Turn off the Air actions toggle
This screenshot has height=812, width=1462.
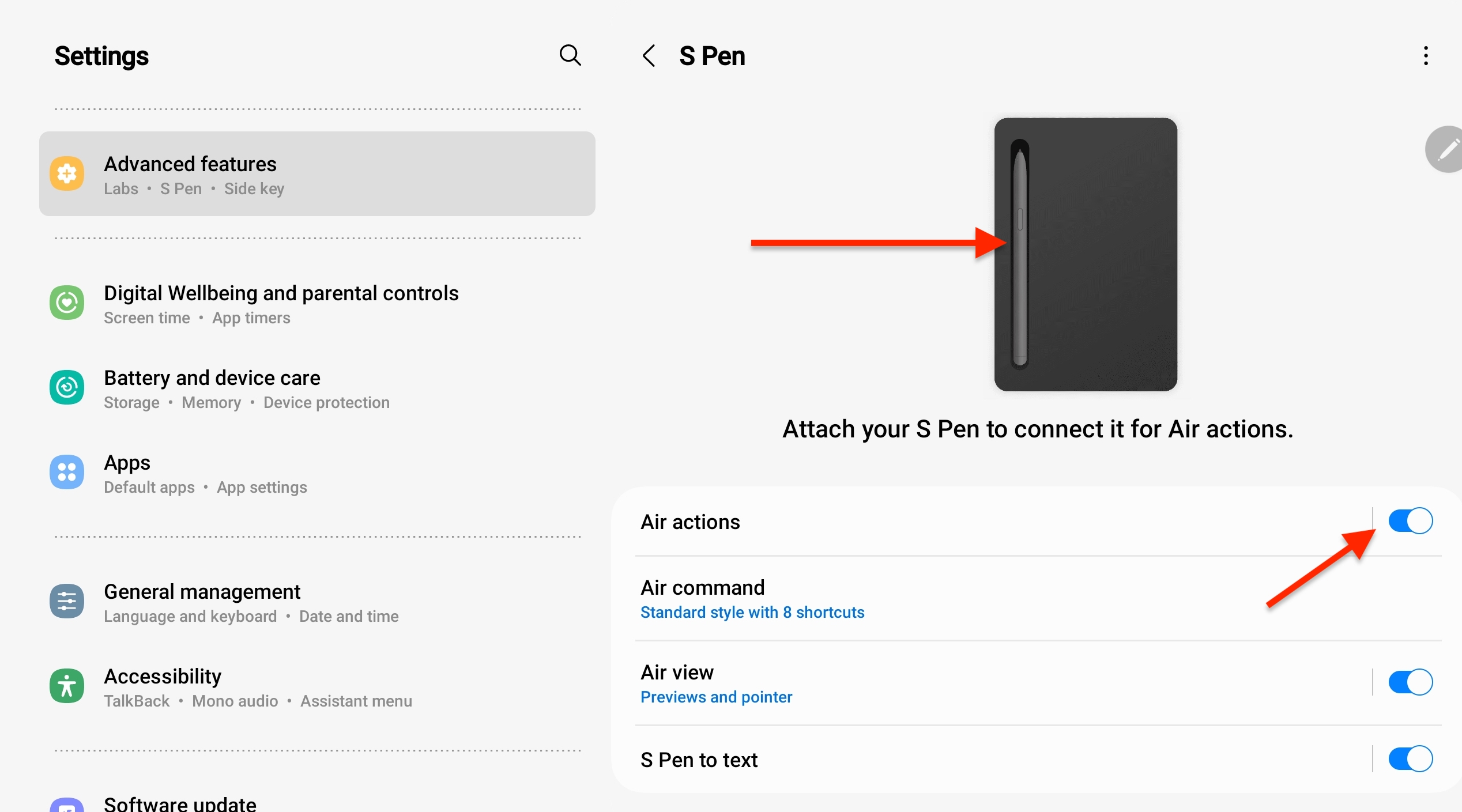click(x=1410, y=521)
